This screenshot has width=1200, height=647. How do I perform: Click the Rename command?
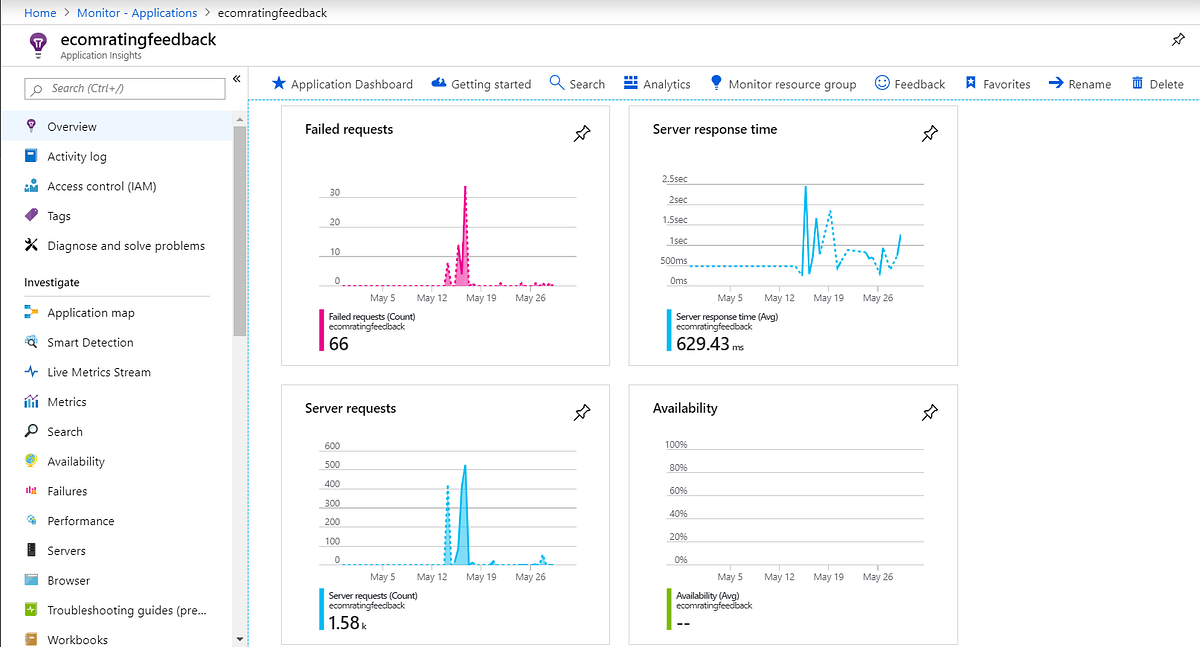(1080, 84)
